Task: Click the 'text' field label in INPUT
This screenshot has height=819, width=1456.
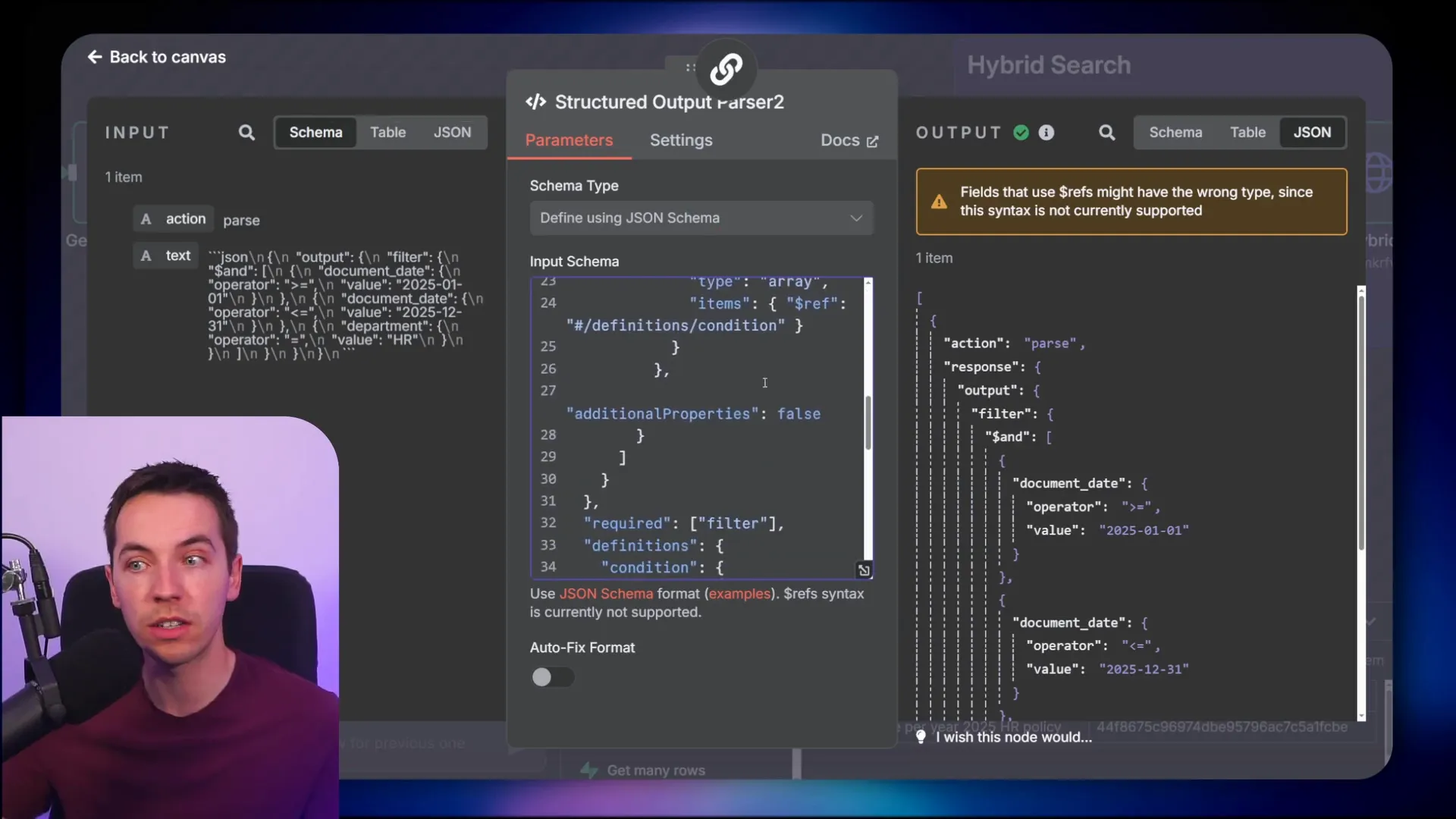Action: 178,256
